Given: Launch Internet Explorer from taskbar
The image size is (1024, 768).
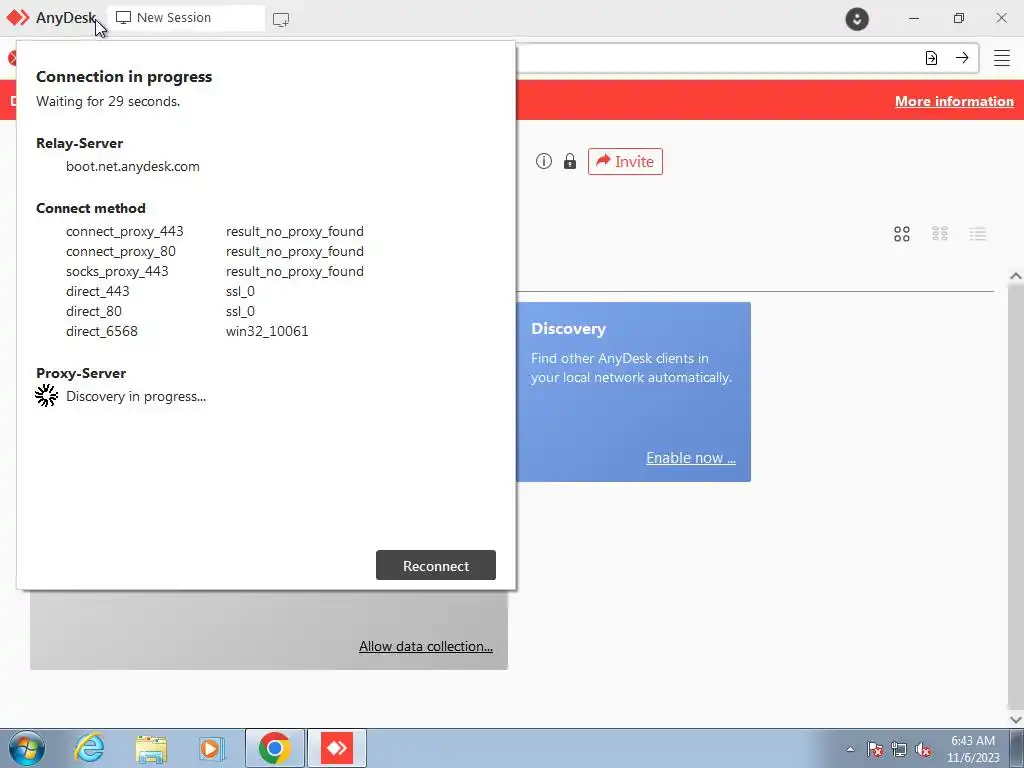Looking at the screenshot, I should coord(89,748).
